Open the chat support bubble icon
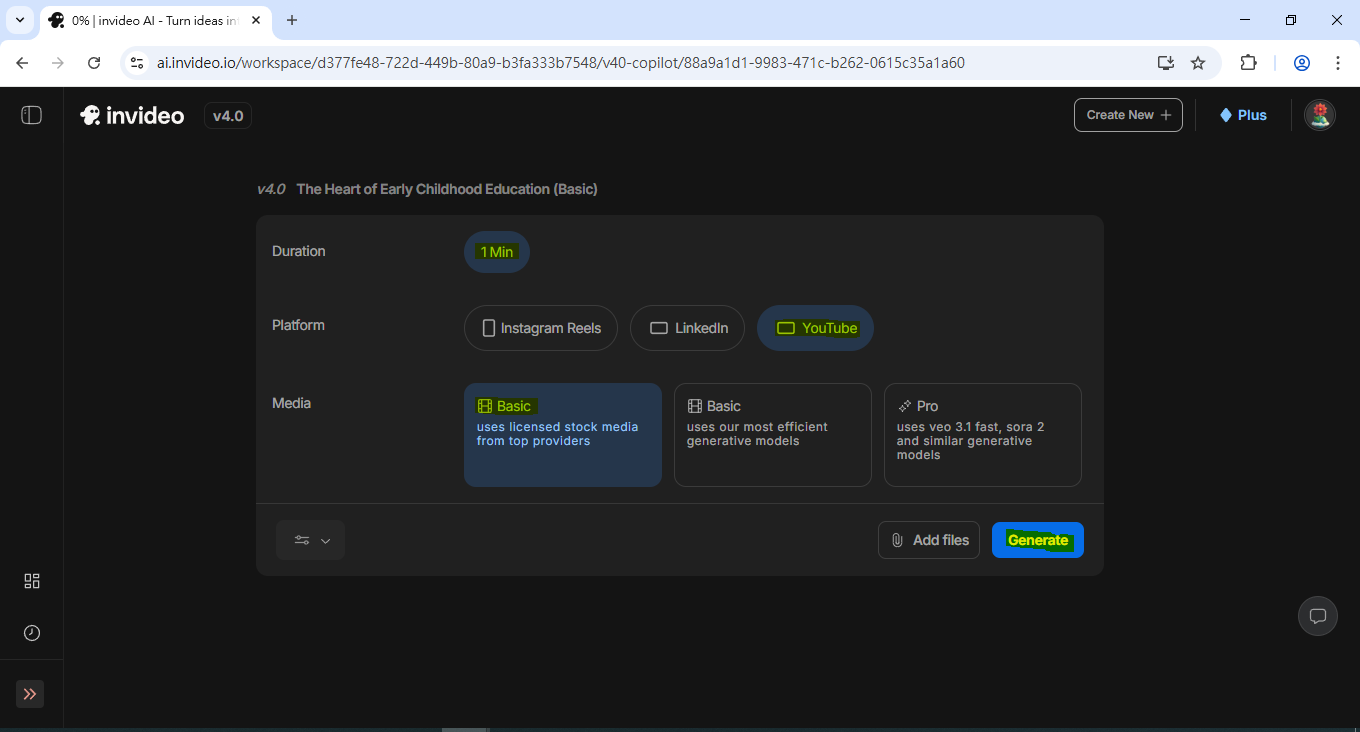 point(1317,615)
